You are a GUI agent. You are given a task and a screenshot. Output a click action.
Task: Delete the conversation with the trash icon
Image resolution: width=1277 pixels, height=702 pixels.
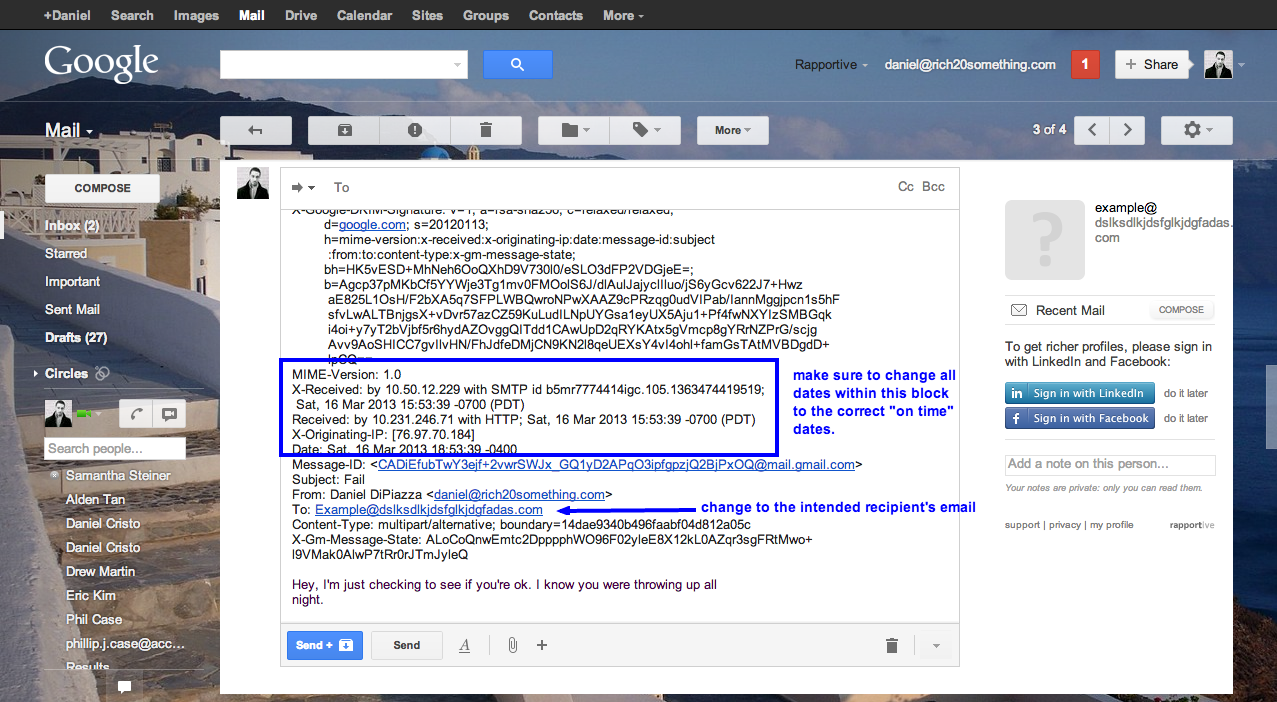[x=486, y=130]
